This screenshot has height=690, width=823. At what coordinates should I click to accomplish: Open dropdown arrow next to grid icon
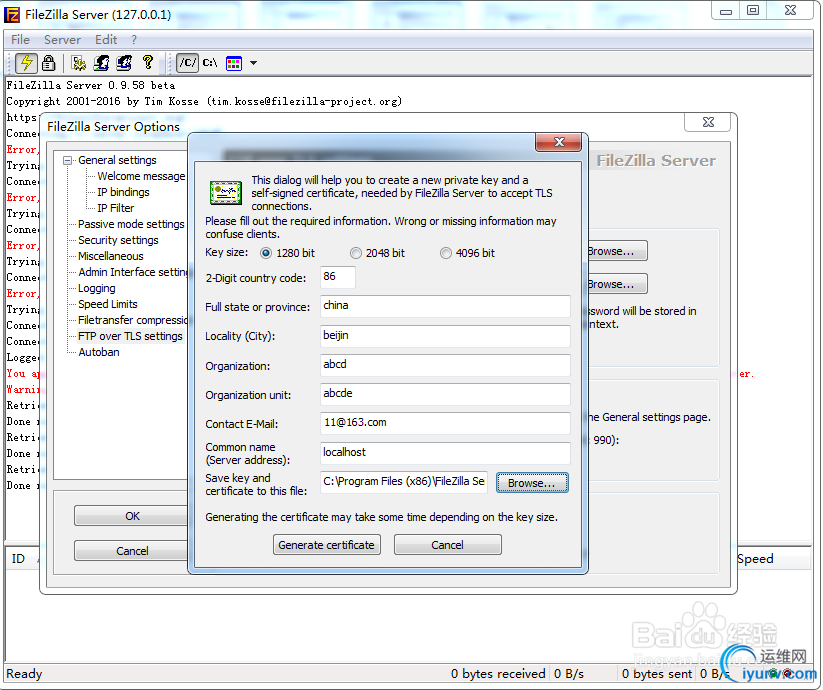254,63
